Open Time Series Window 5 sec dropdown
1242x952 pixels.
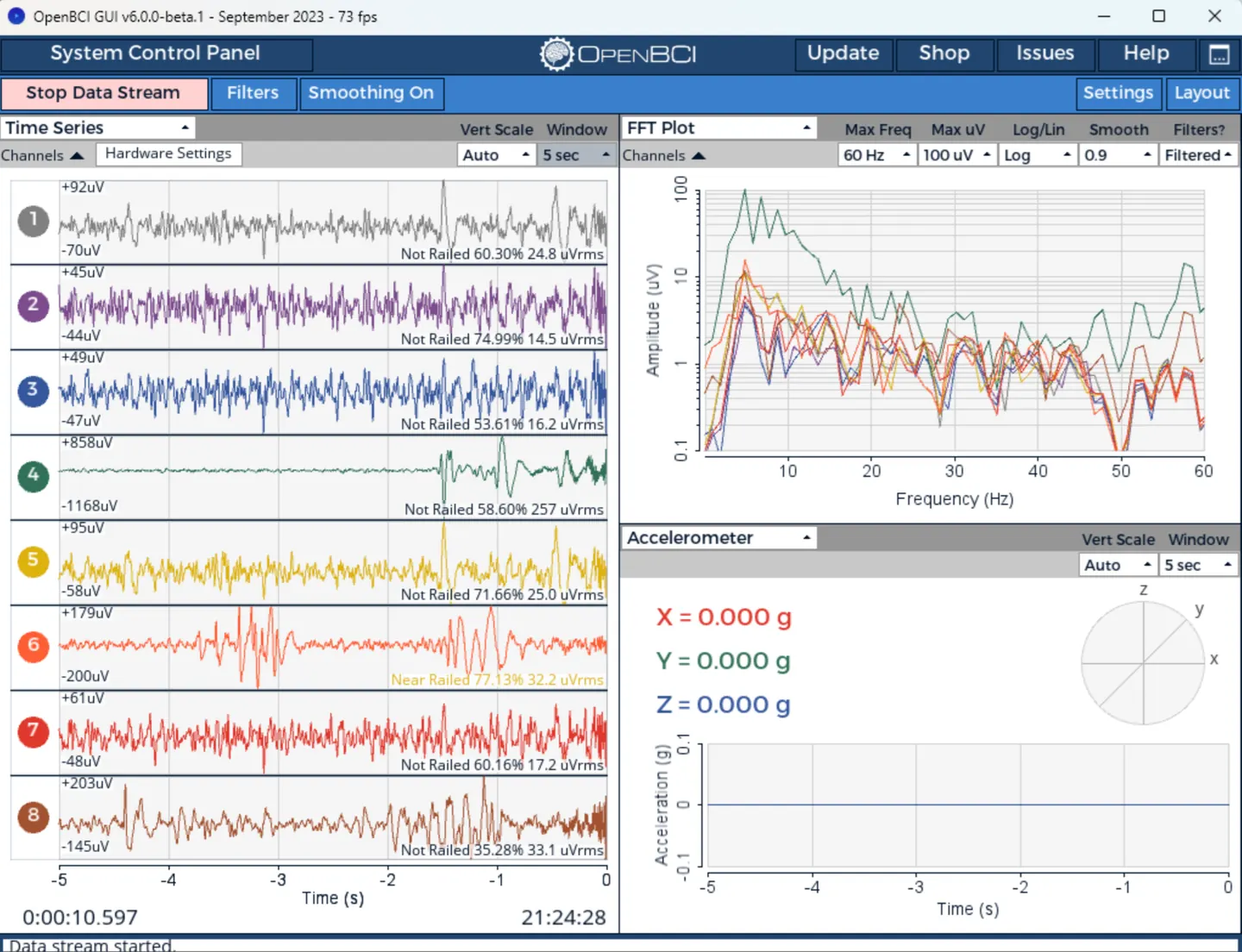575,155
